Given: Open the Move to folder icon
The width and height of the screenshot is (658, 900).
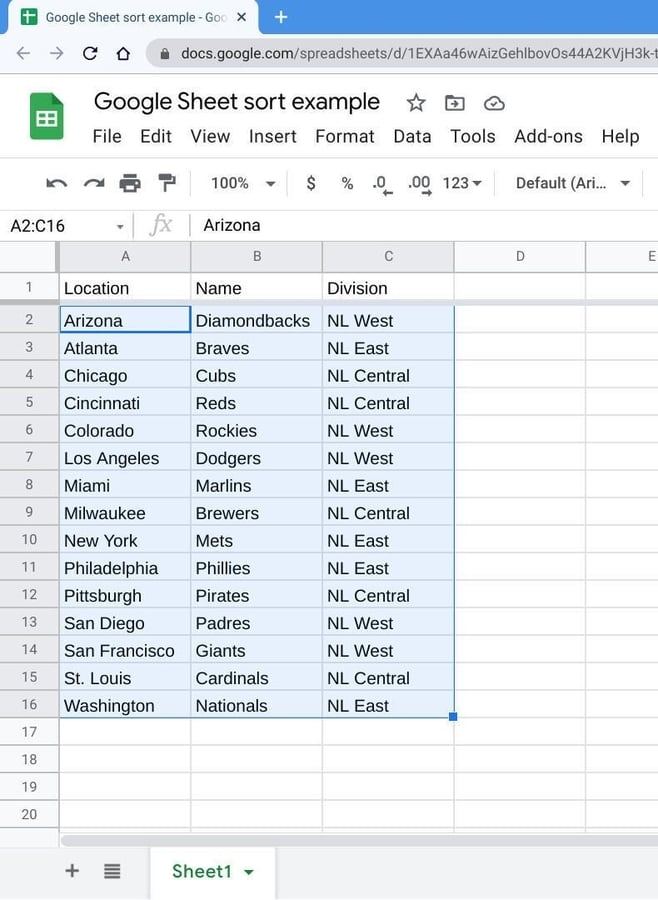Looking at the screenshot, I should (455, 103).
